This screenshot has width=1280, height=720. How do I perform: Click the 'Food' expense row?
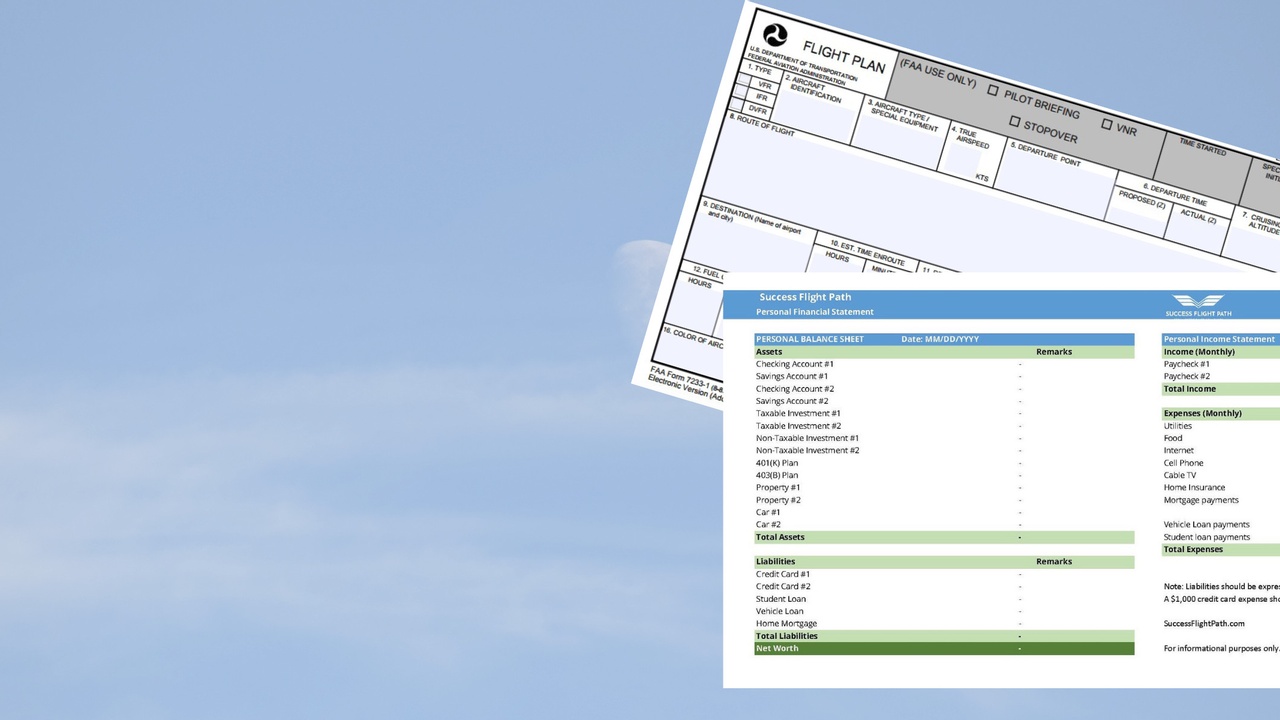[1220, 438]
